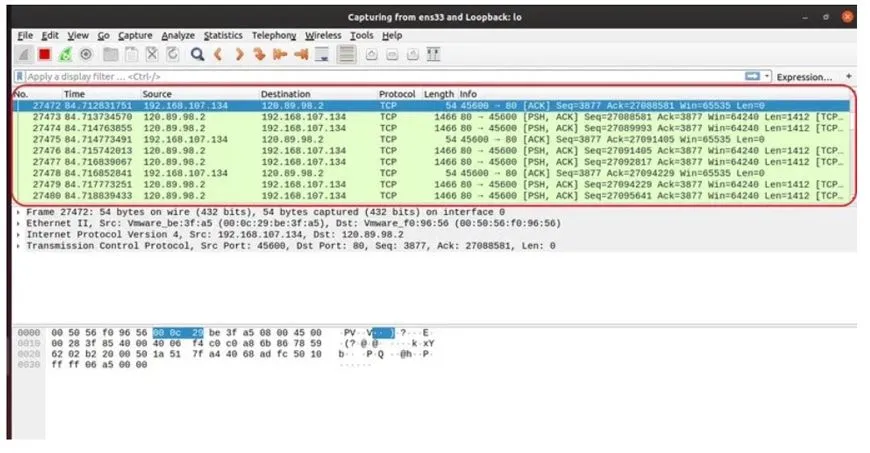
Task: Select packet 27480 in the list
Action: 431,195
